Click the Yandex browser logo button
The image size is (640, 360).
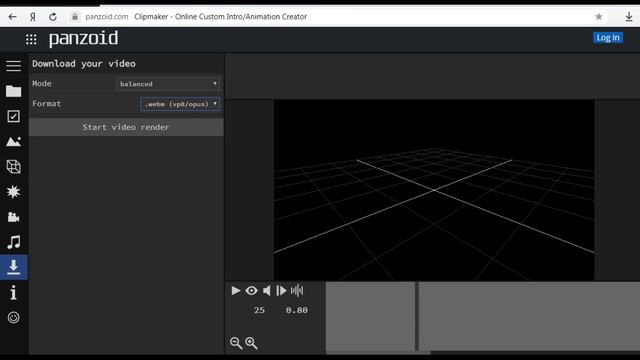33,17
